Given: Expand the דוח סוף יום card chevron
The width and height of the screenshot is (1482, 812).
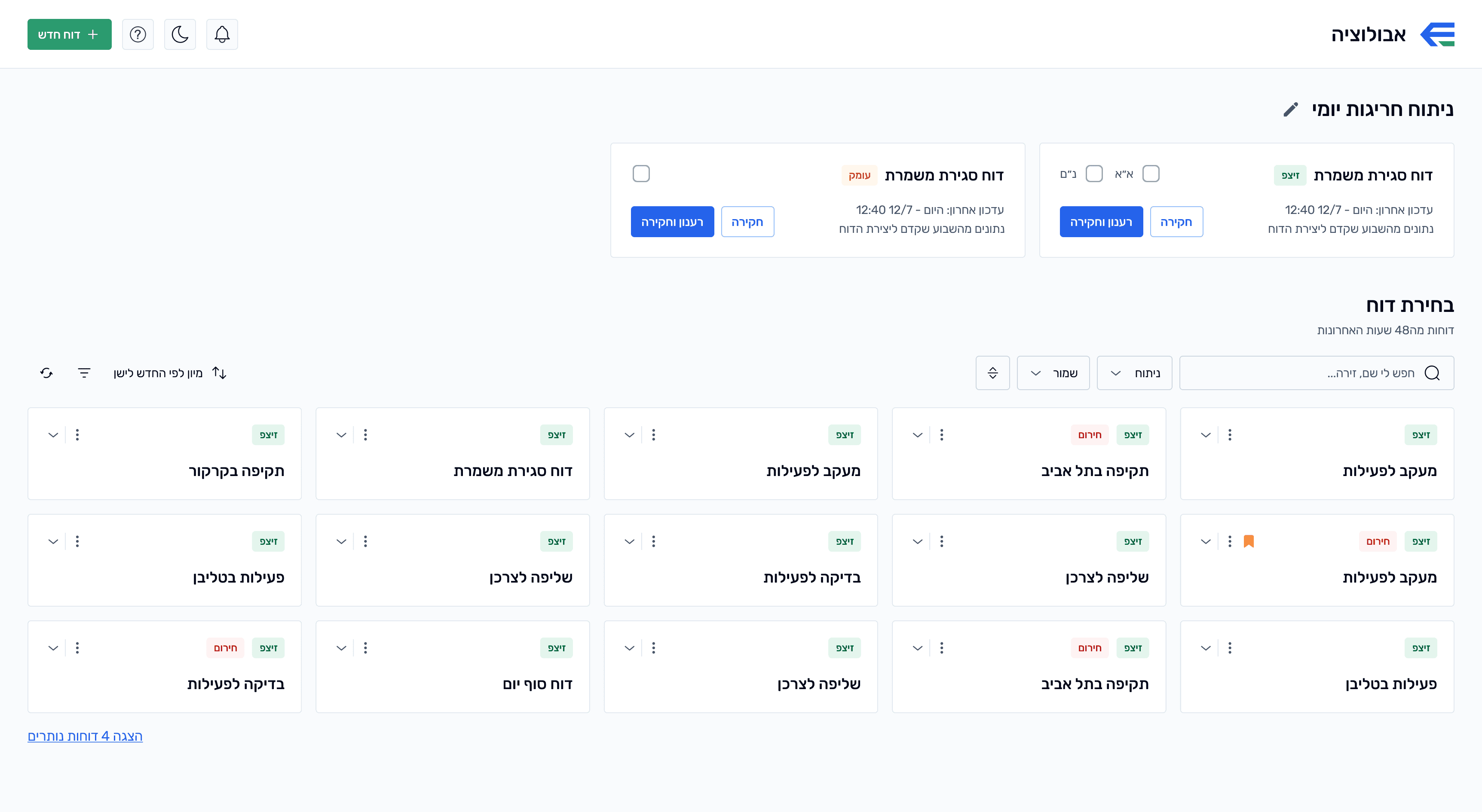Looking at the screenshot, I should pos(341,648).
